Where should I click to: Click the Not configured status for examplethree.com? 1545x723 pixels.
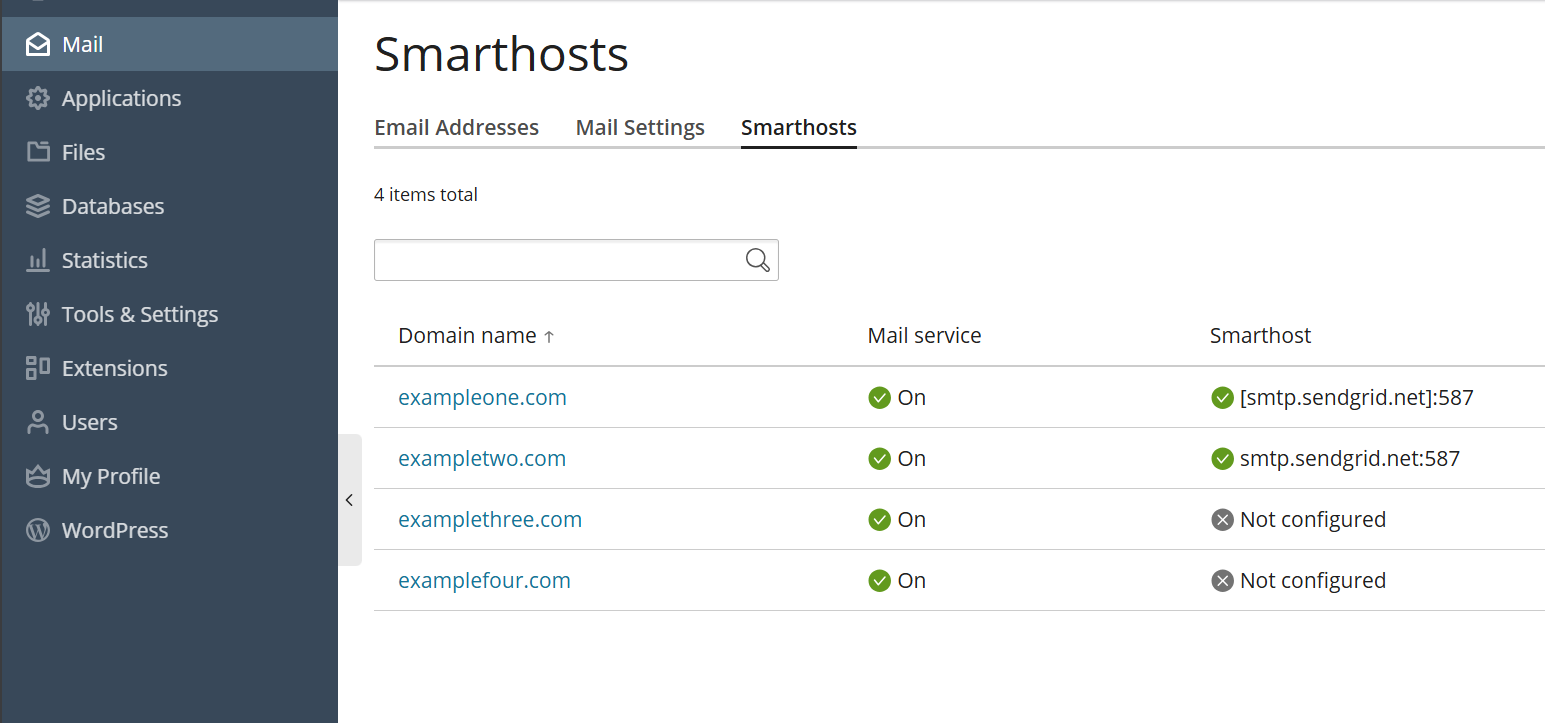pyautogui.click(x=1298, y=519)
